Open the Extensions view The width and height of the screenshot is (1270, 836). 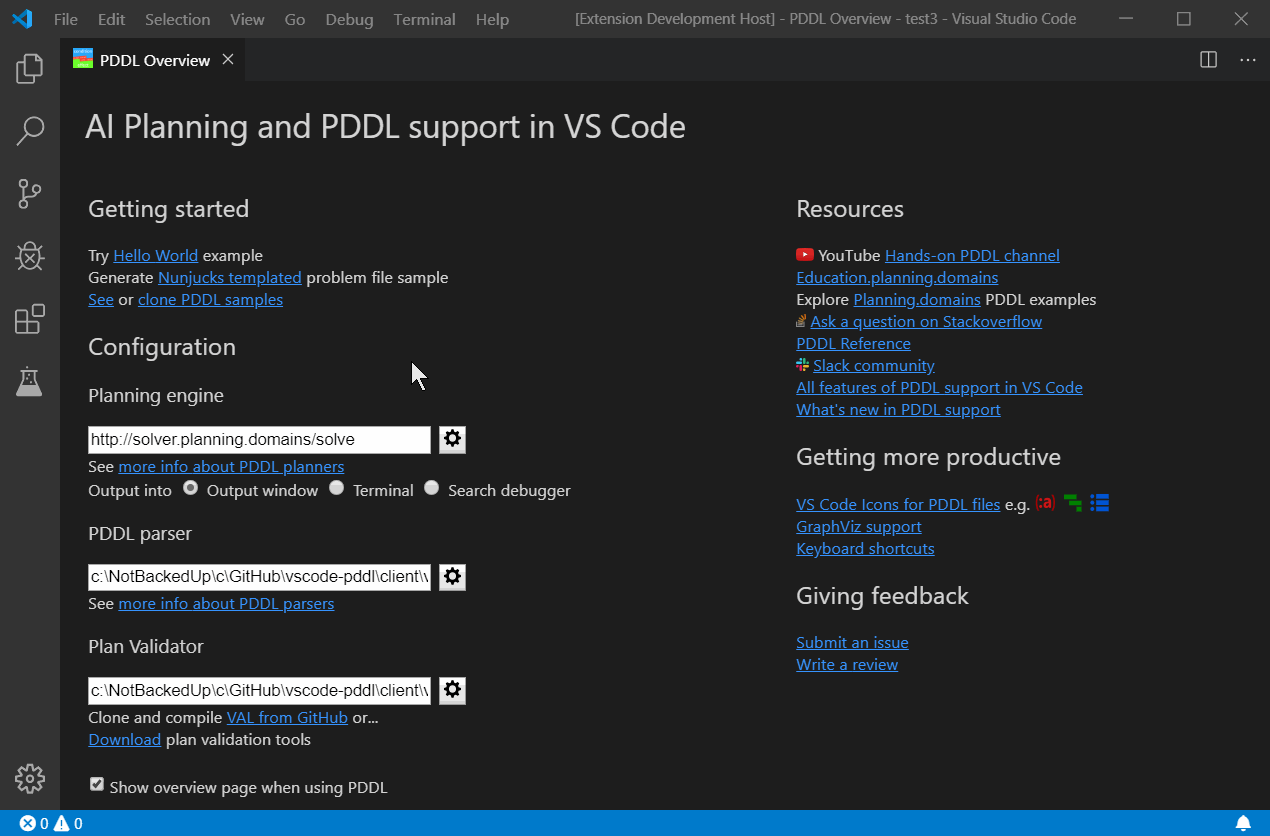tap(30, 319)
